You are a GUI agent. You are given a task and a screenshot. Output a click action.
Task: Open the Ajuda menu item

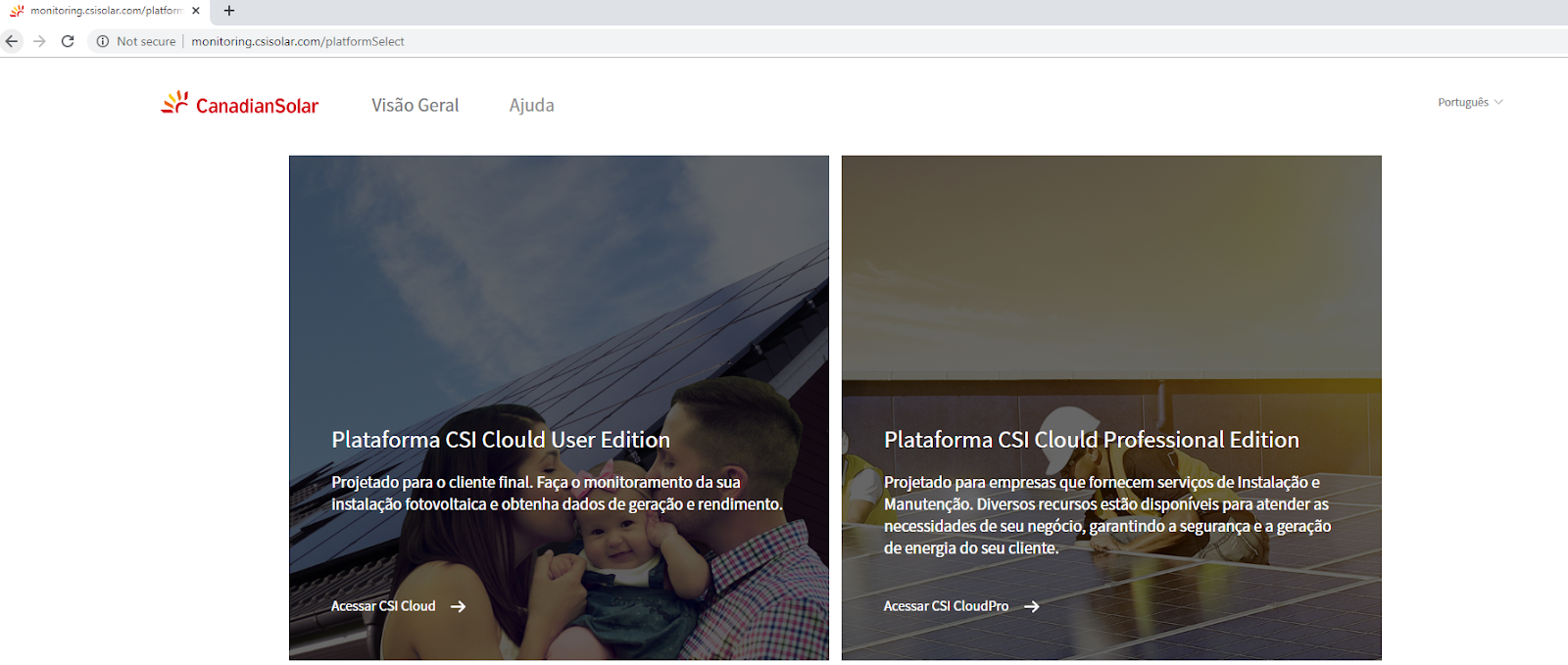pos(531,105)
